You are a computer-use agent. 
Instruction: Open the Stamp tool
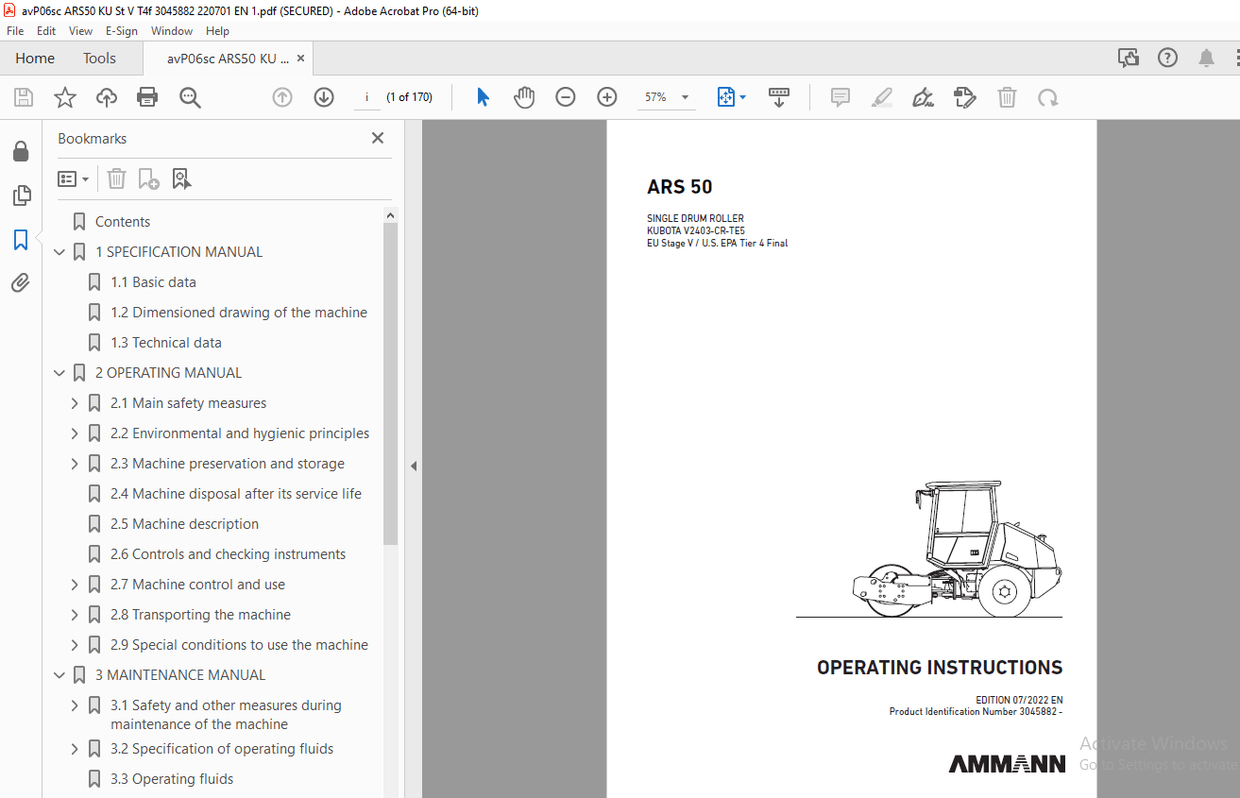(964, 97)
